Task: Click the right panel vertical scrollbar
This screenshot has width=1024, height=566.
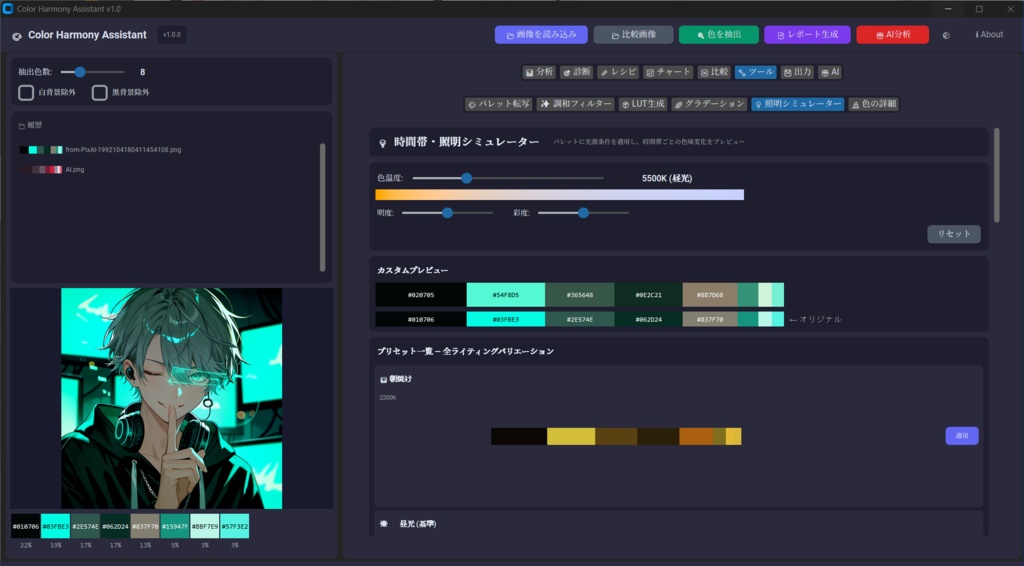Action: coord(997,175)
